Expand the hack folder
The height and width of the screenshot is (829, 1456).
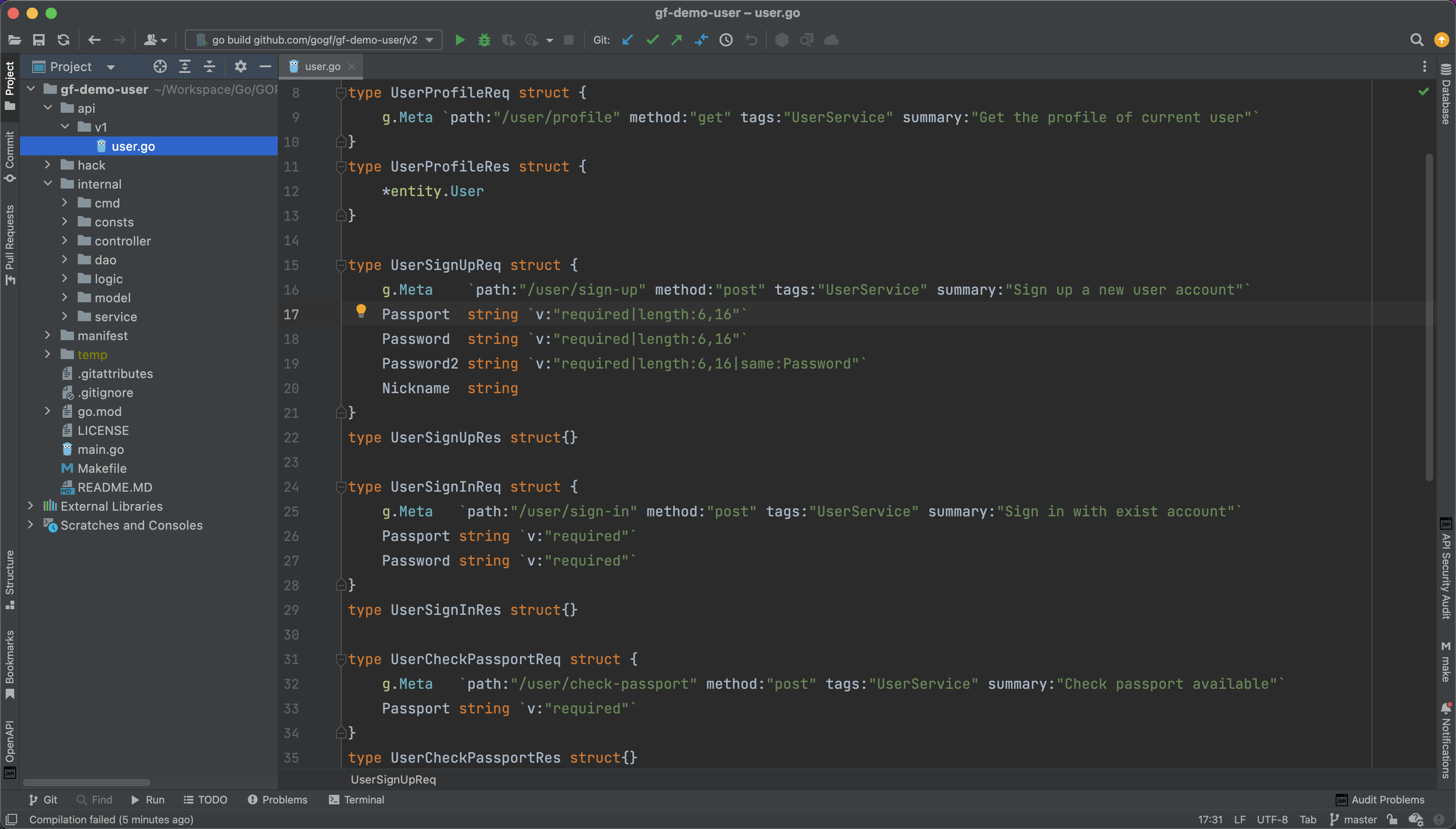click(x=48, y=165)
